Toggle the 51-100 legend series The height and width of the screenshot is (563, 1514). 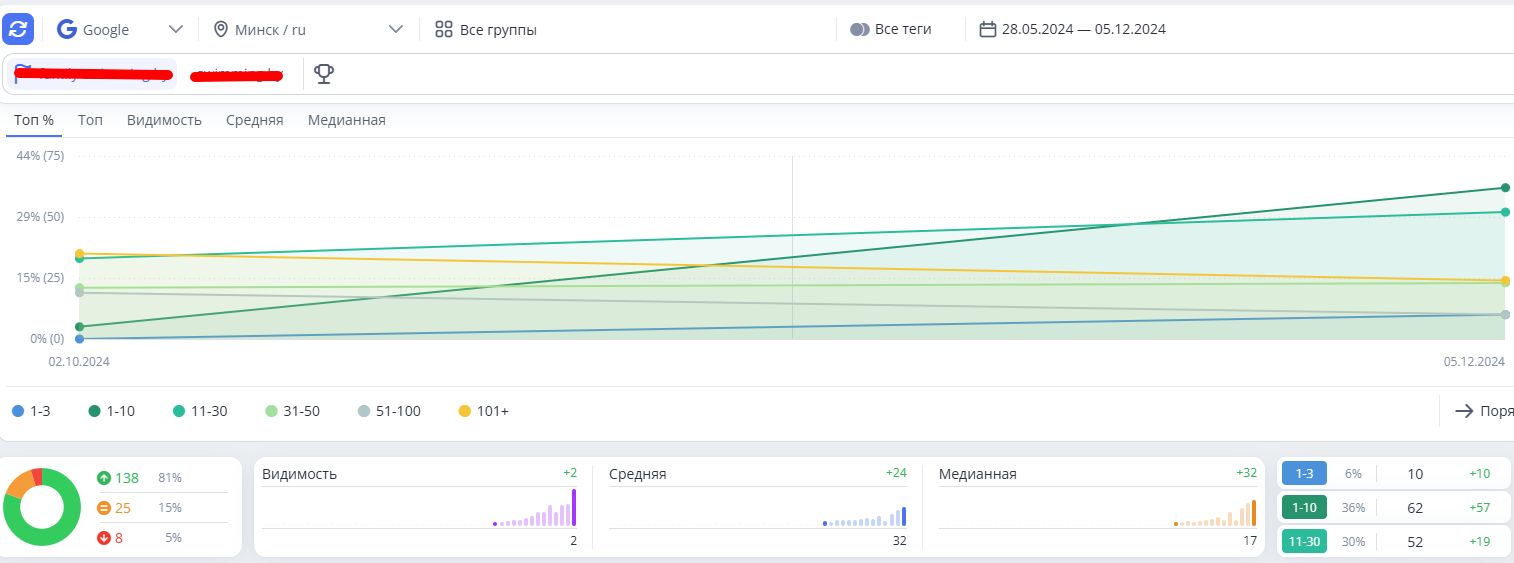tap(389, 411)
